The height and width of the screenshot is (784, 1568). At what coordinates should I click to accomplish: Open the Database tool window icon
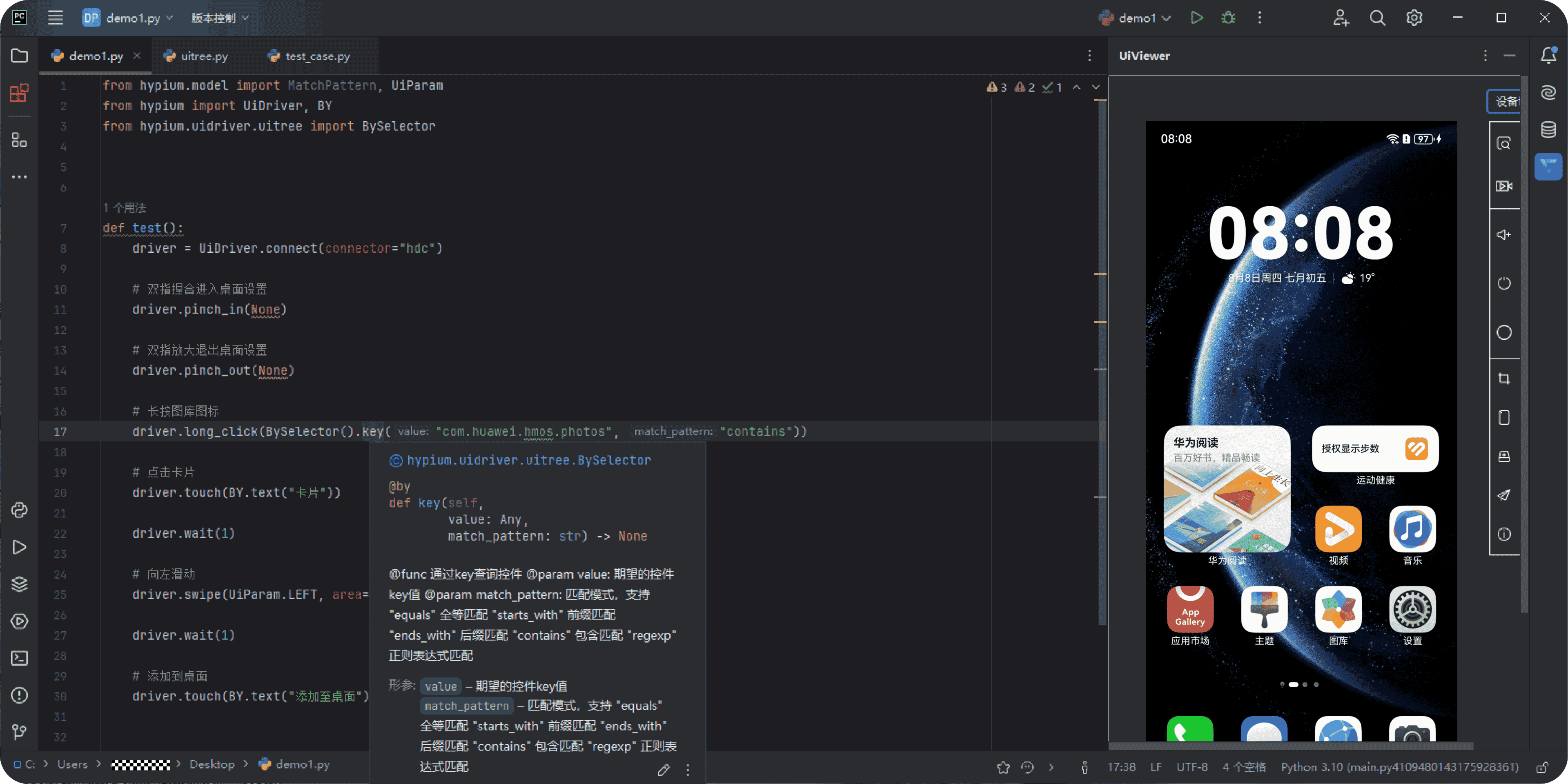[1548, 130]
